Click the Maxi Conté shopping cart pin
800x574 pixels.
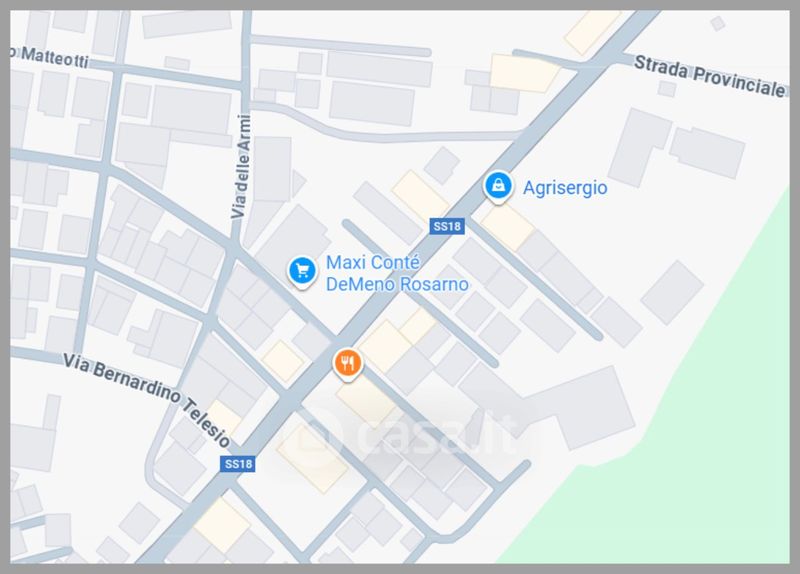302,271
